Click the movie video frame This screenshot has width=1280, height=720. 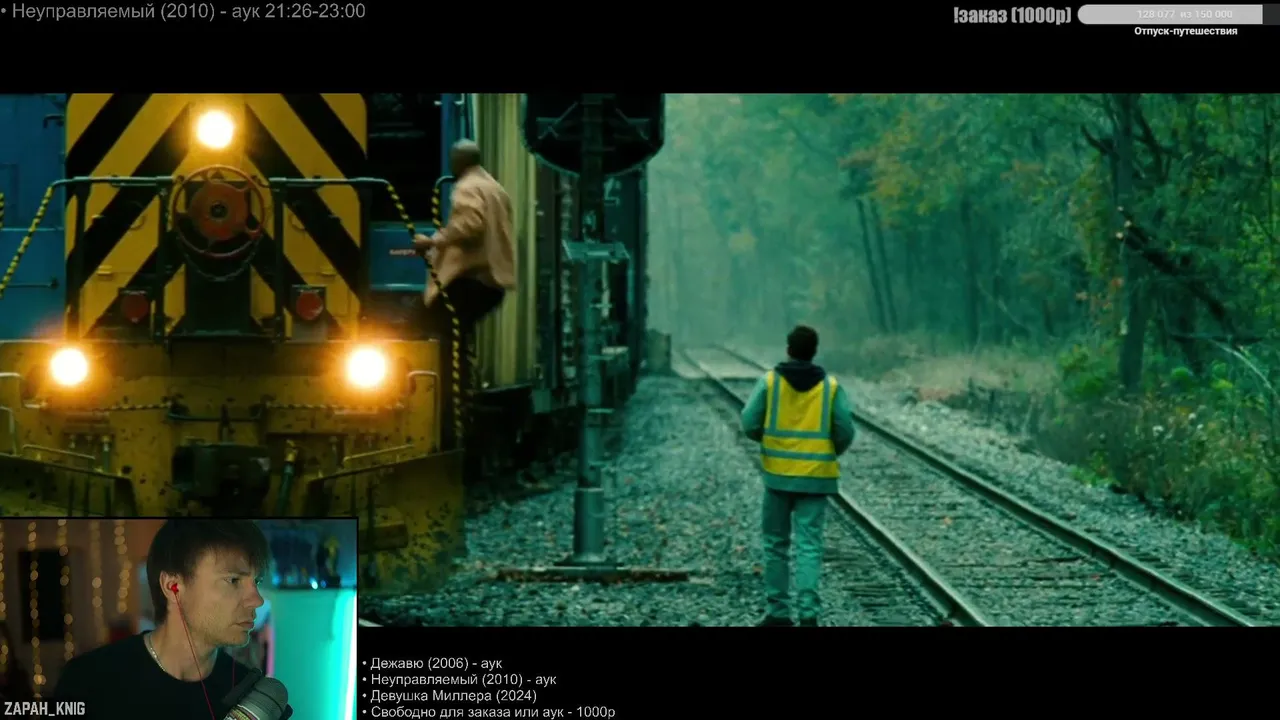coord(640,360)
